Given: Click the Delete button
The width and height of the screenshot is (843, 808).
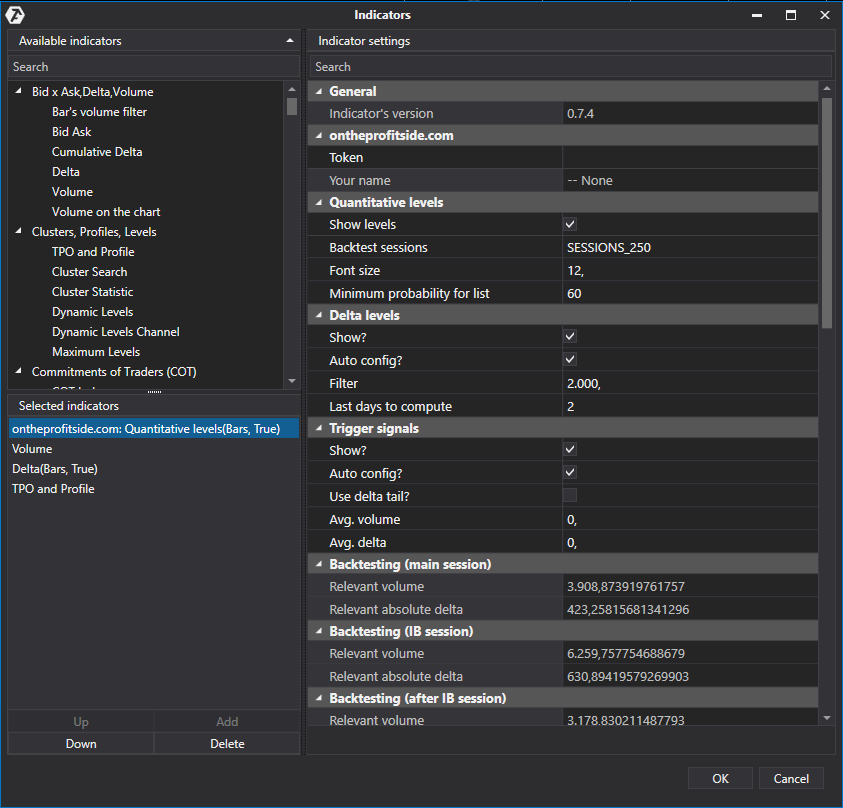Looking at the screenshot, I should click(x=227, y=743).
